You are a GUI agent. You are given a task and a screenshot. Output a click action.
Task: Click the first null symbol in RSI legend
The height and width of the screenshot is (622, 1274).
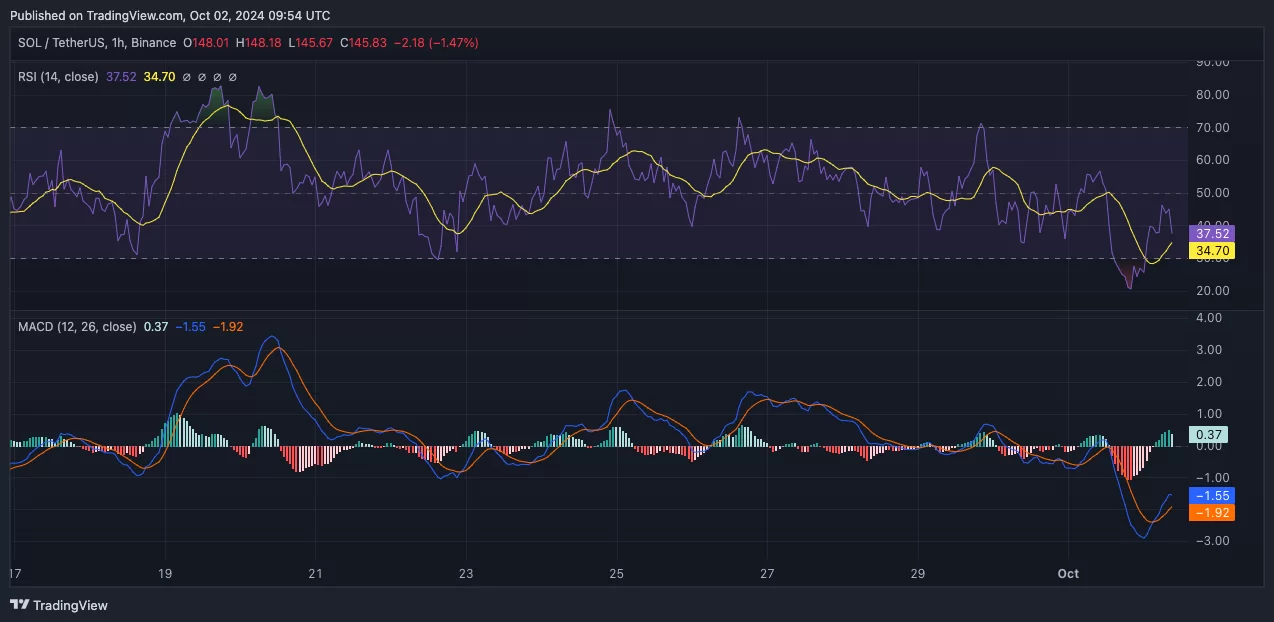185,76
